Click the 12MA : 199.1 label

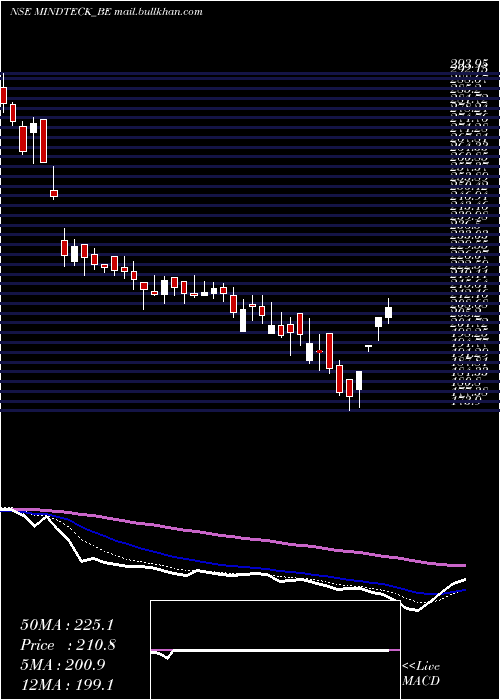click(x=67, y=684)
